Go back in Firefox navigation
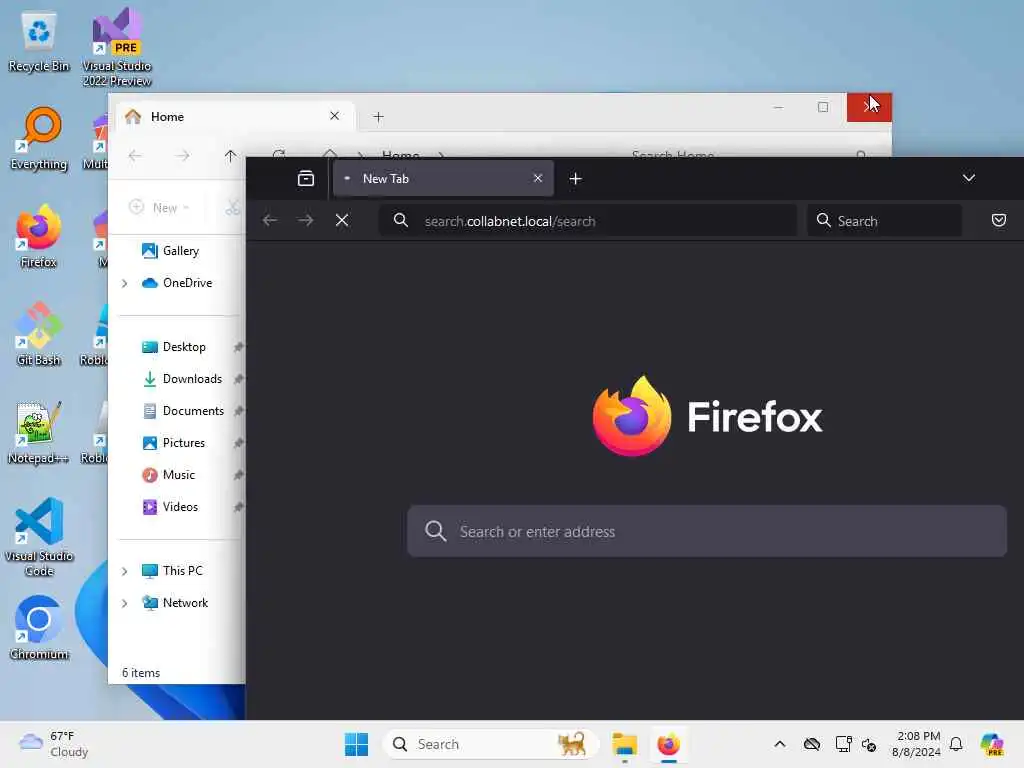Screen dimensions: 1024x768 point(270,220)
